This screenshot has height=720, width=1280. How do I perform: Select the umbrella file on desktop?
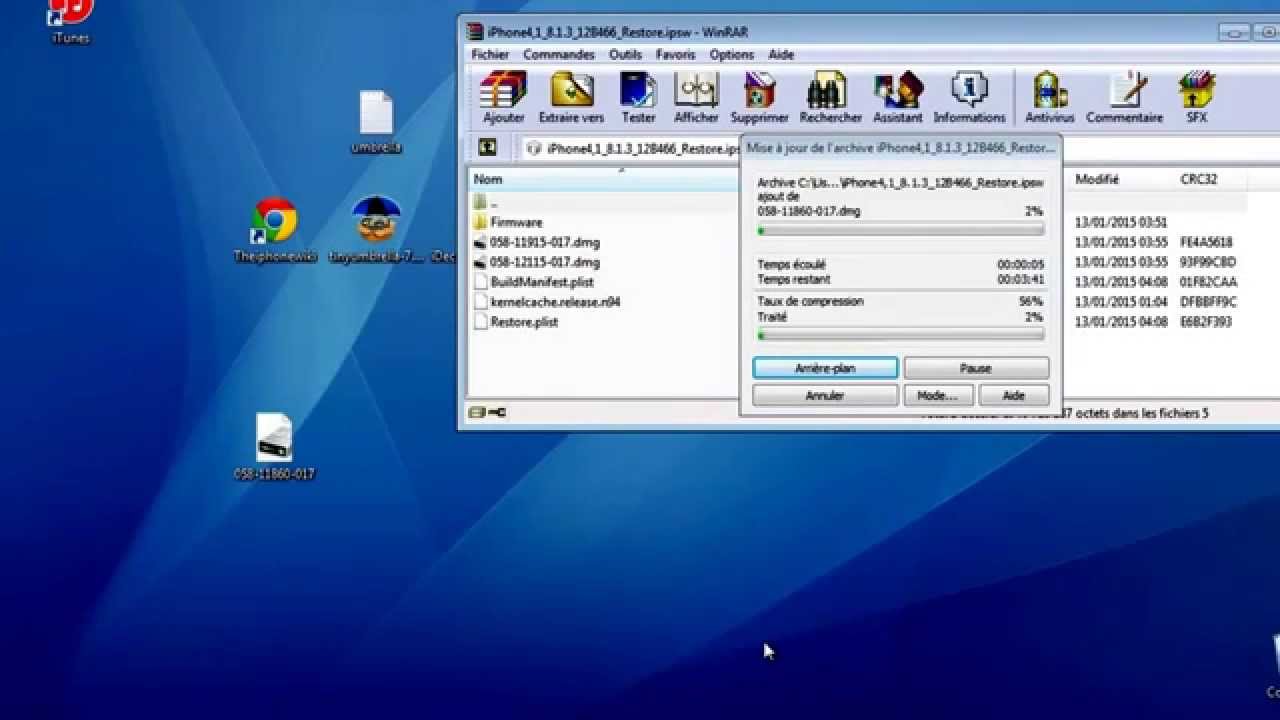point(376,122)
